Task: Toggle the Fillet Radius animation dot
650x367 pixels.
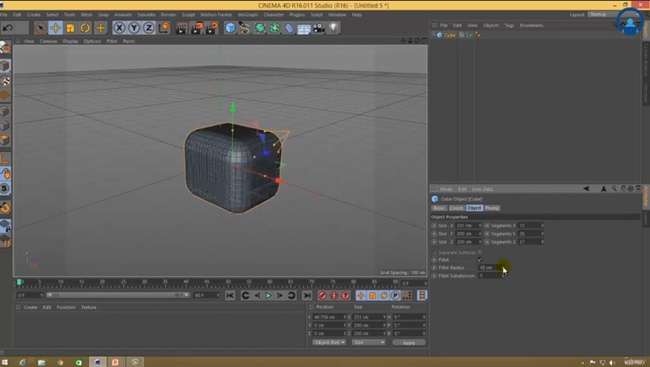Action: (434, 268)
